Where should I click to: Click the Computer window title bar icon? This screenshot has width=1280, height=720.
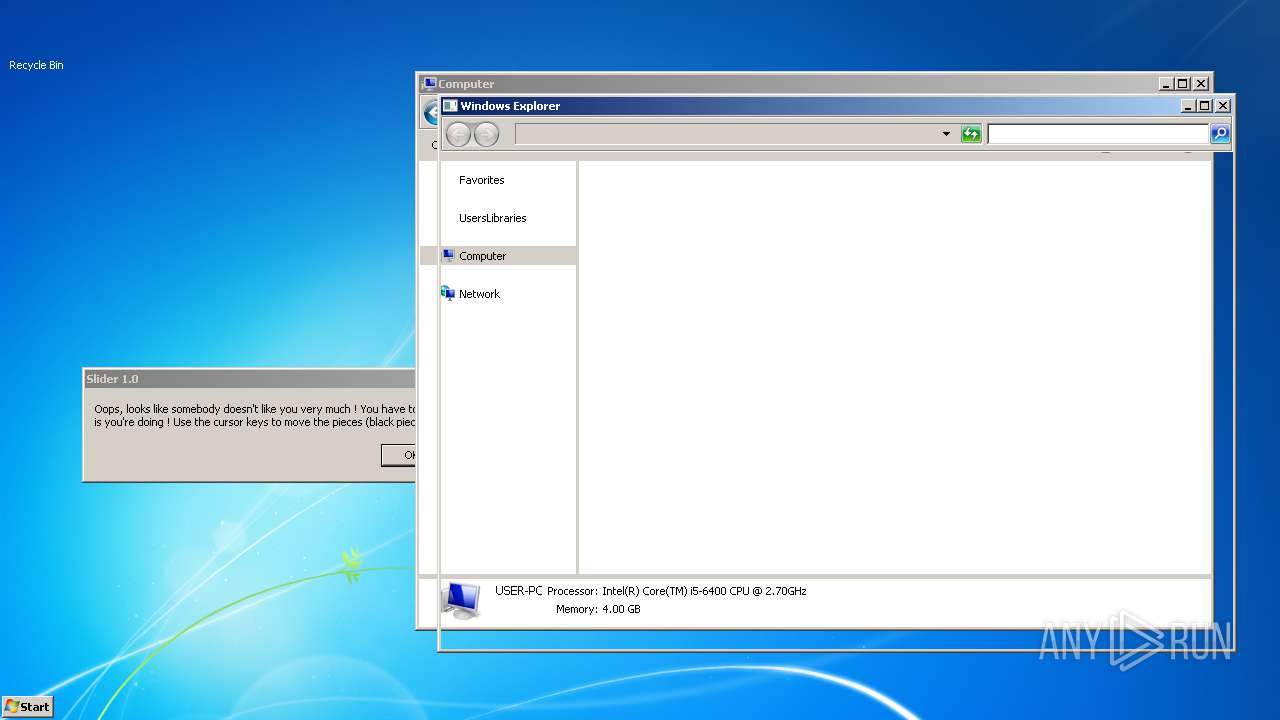(429, 84)
